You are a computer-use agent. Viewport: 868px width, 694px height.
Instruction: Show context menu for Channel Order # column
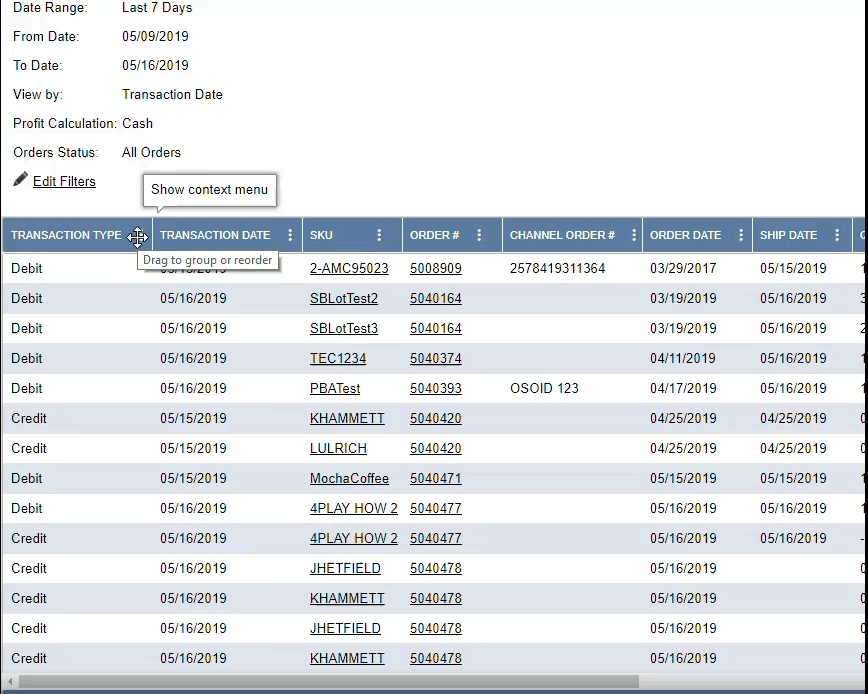click(630, 236)
